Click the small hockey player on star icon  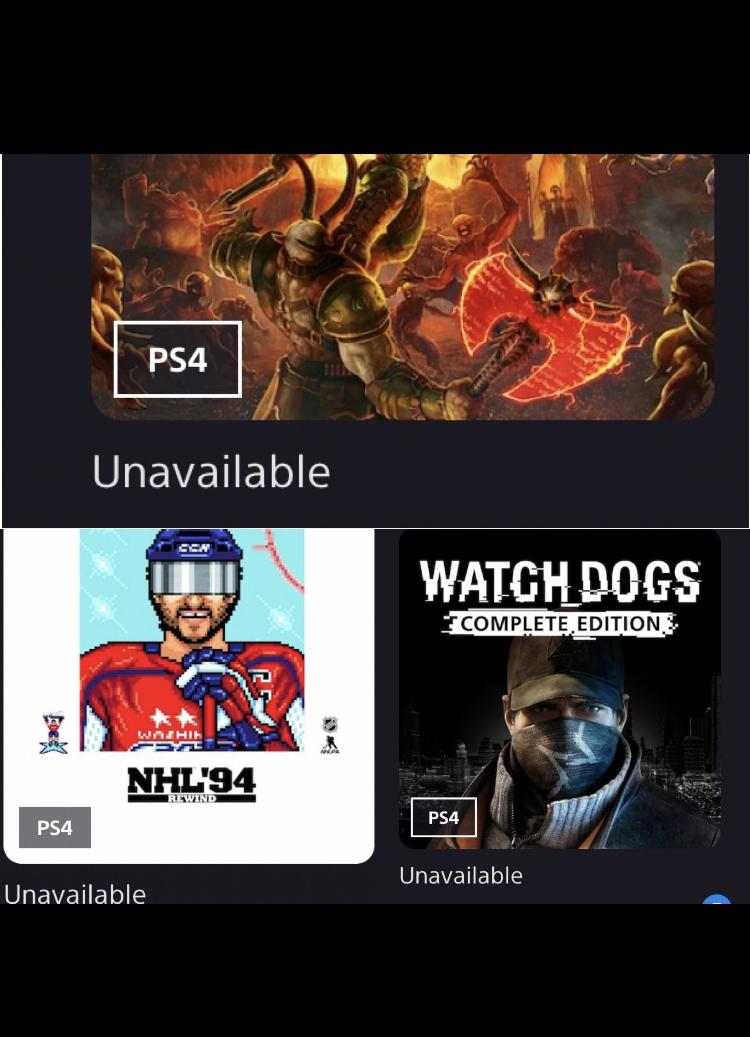click(54, 733)
